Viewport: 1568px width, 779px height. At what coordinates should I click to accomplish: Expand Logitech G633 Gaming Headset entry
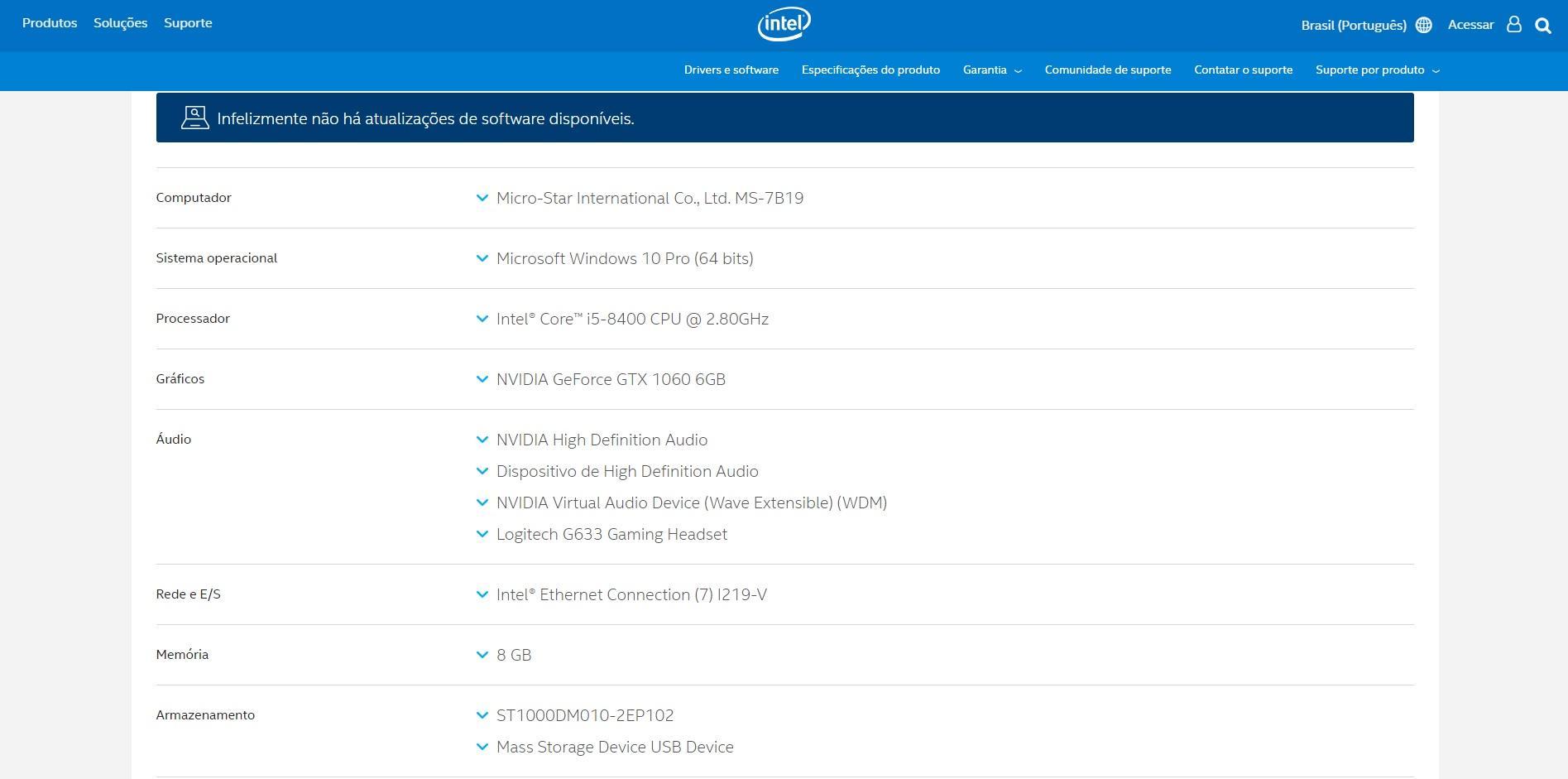point(602,534)
